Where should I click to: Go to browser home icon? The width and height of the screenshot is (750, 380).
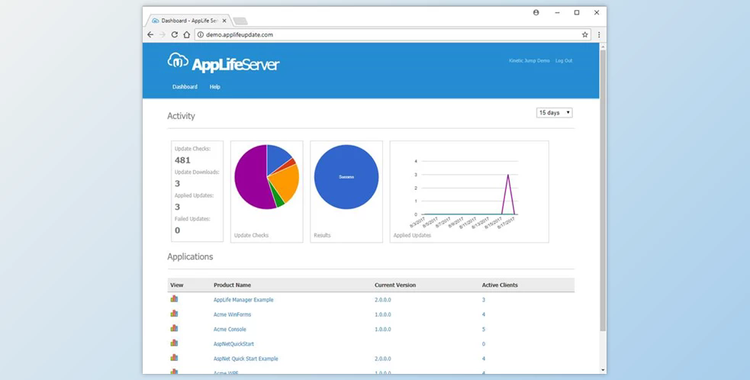pyautogui.click(x=187, y=35)
